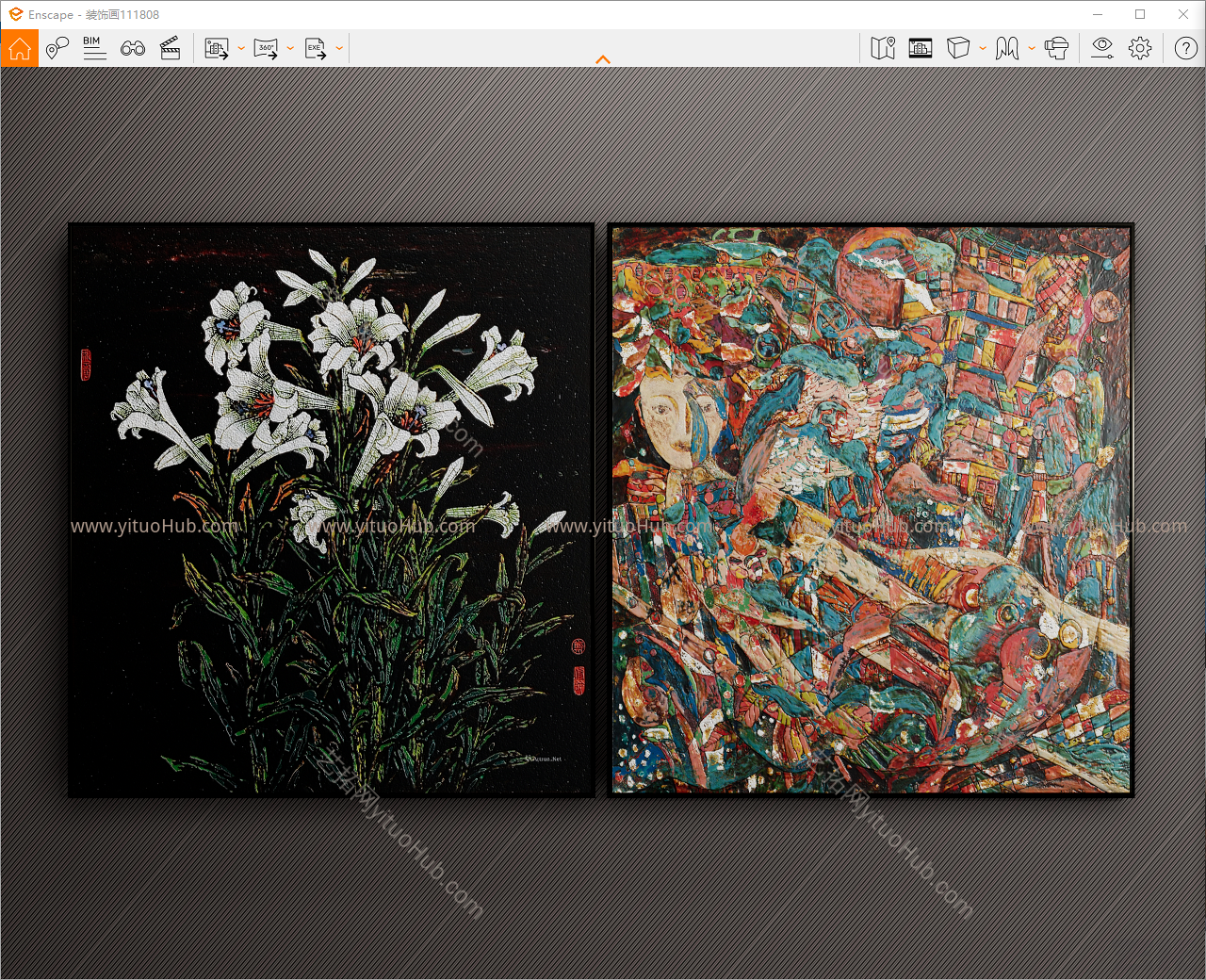The image size is (1206, 980).
Task: Minimize the Enscape window
Action: click(x=1098, y=14)
